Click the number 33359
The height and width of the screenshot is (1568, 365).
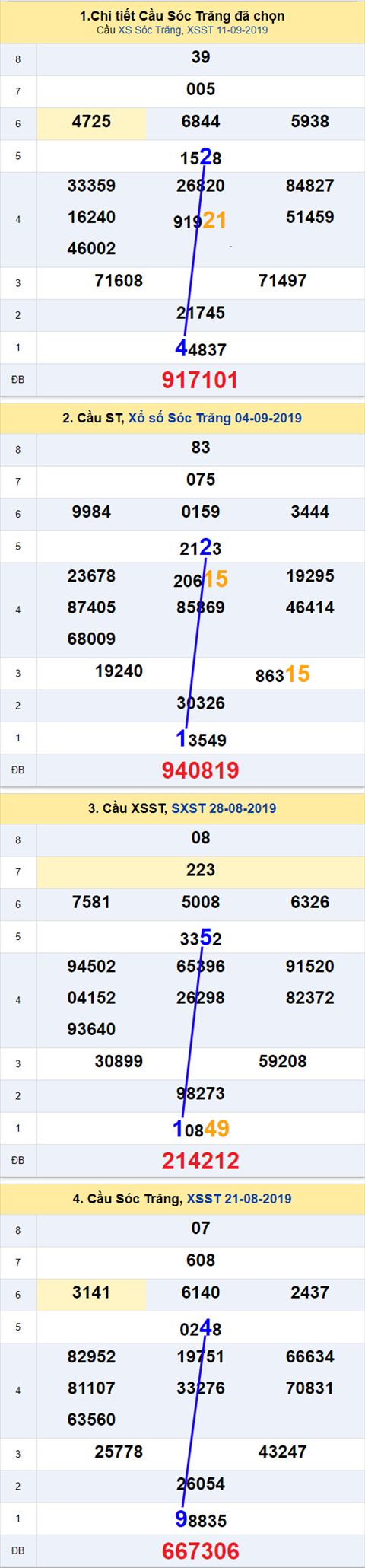pyautogui.click(x=91, y=186)
